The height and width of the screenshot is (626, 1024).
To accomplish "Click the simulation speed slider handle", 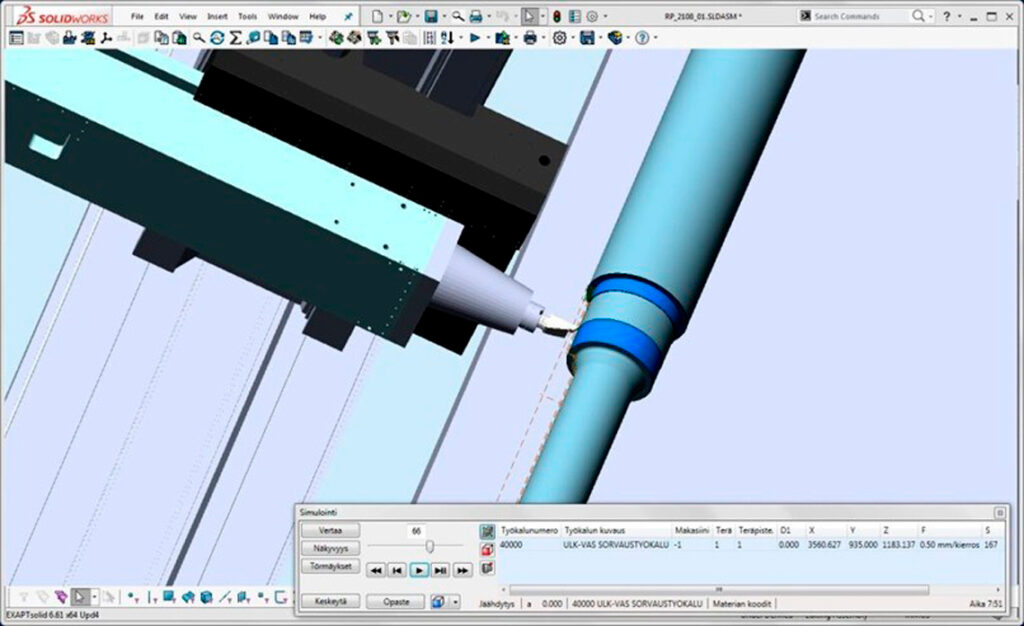I will click(430, 546).
